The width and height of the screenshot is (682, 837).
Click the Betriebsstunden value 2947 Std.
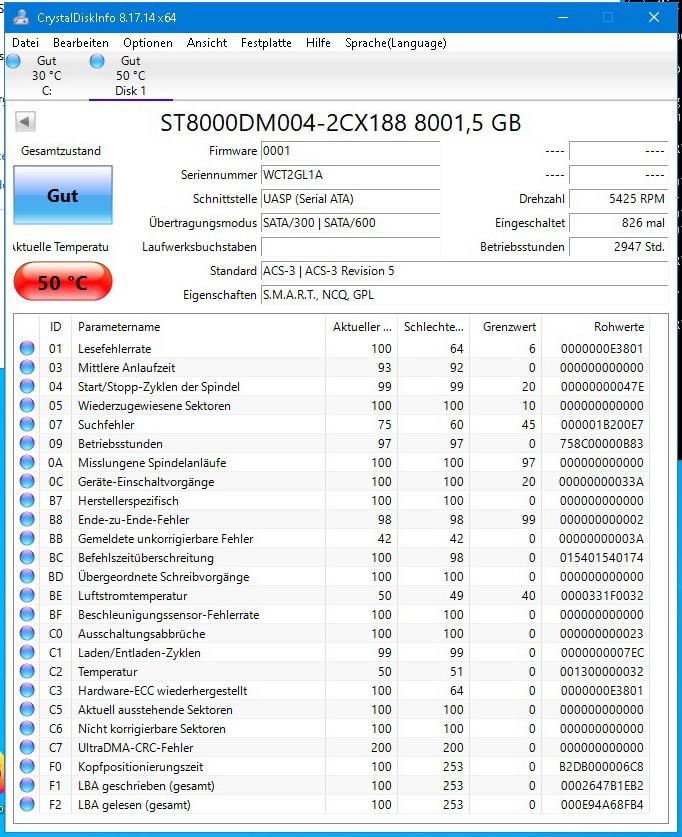[x=618, y=247]
